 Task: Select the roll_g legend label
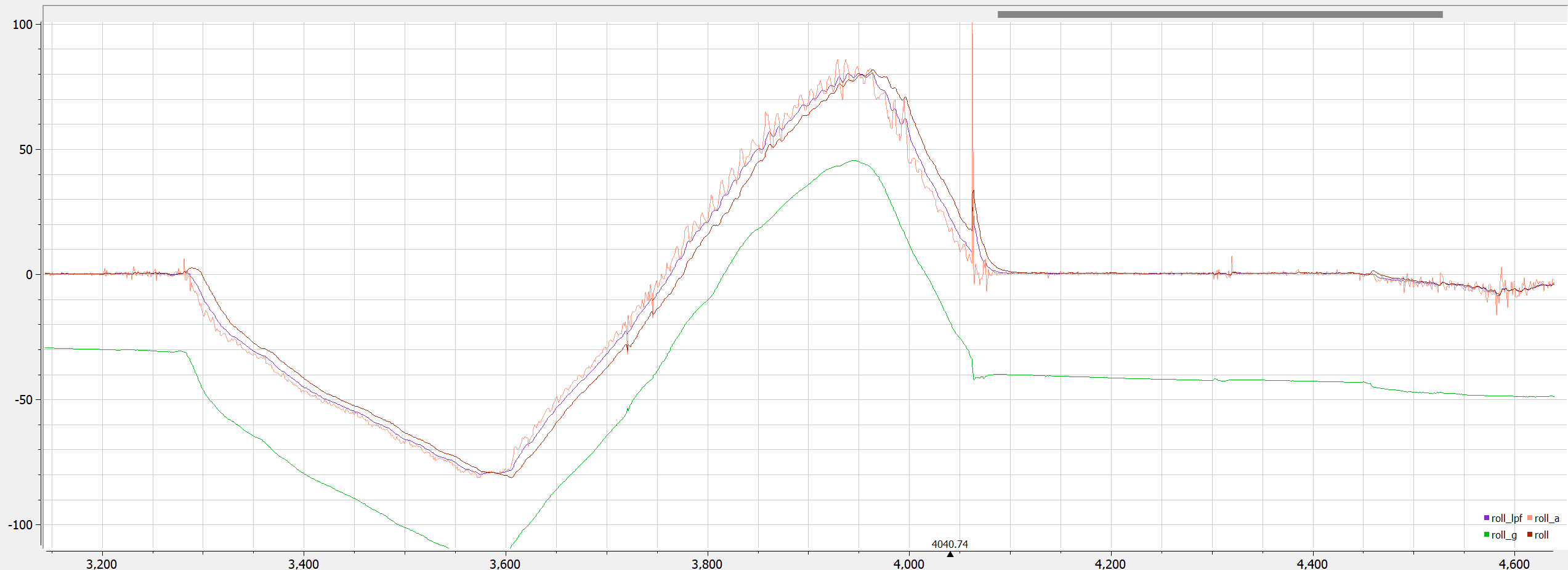[1504, 535]
